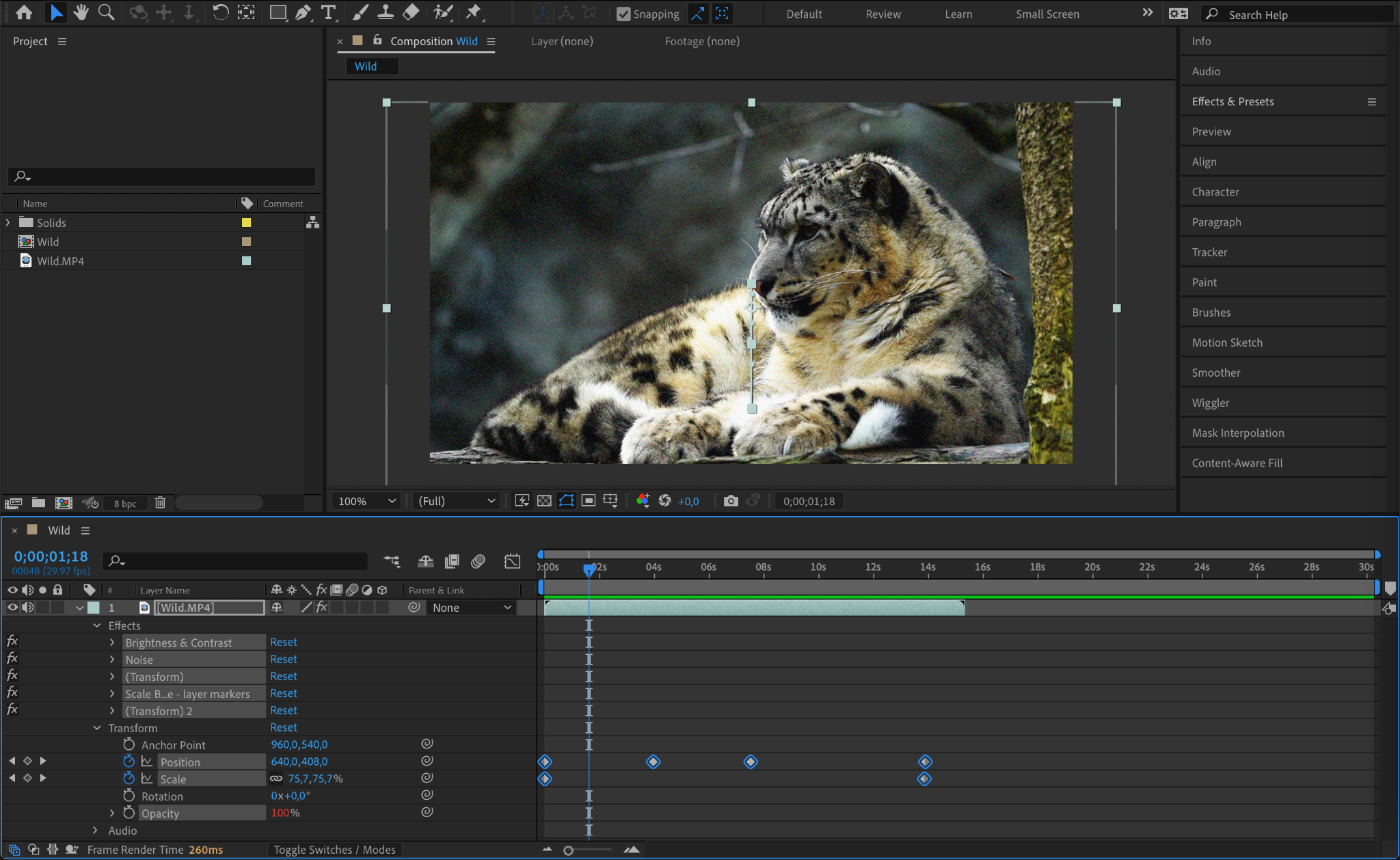
Task: Click Toggle Switches / Modes button
Action: 334,850
